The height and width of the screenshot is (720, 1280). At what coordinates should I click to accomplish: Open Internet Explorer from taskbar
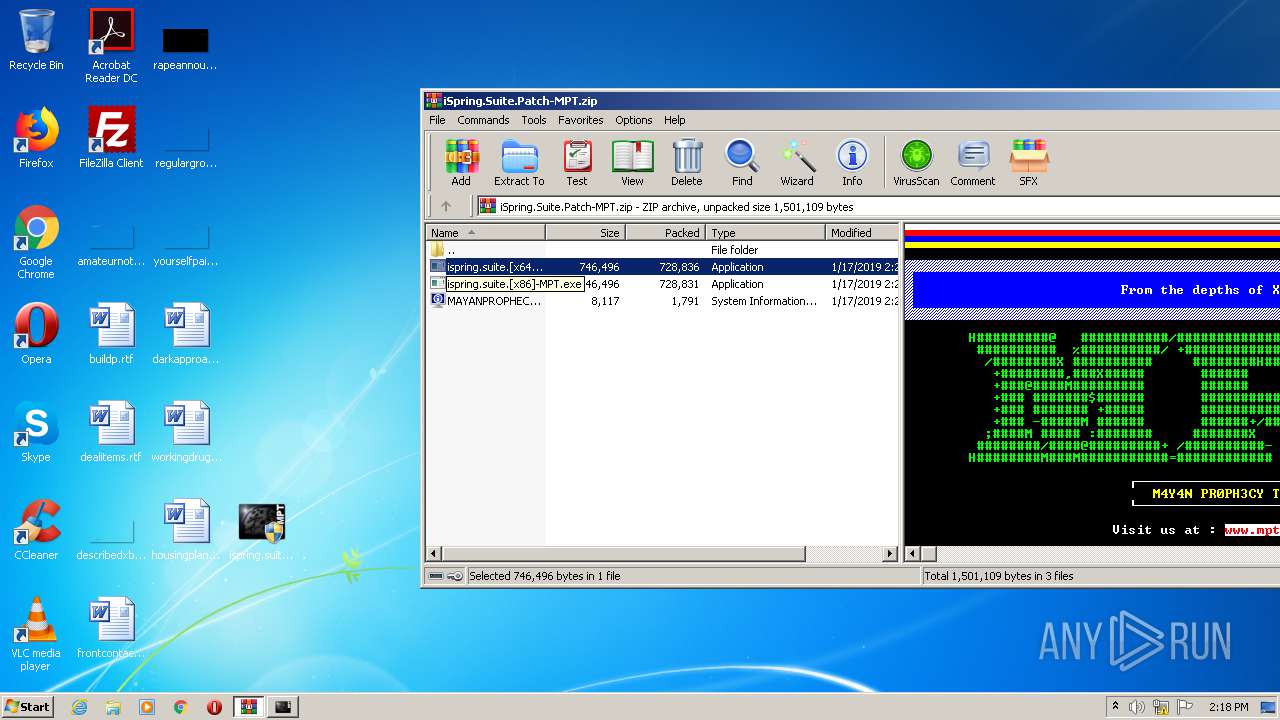point(79,707)
